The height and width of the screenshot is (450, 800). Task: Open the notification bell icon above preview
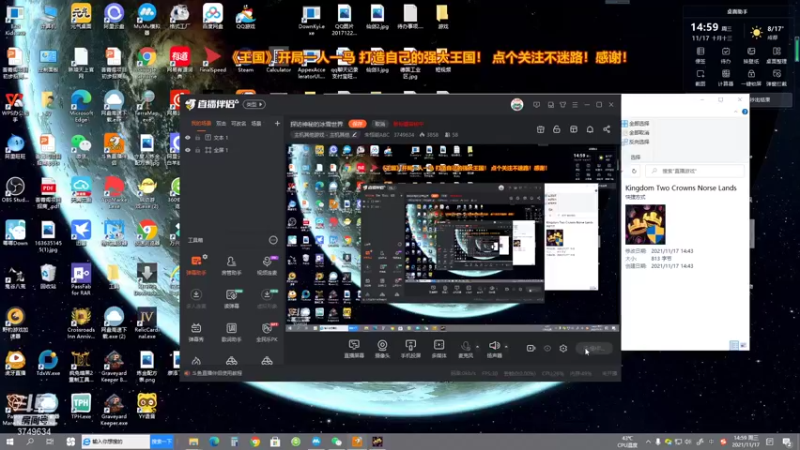tap(590, 130)
